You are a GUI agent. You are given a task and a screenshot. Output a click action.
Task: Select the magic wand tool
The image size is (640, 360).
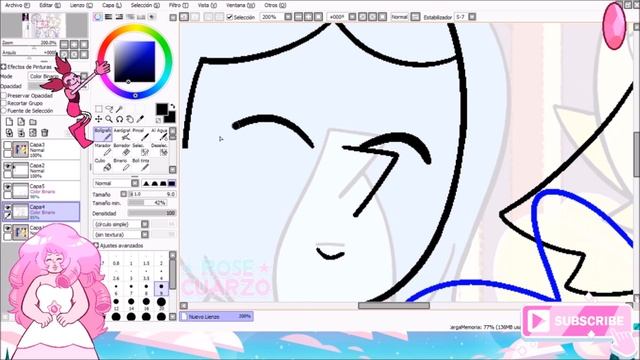coord(119,109)
